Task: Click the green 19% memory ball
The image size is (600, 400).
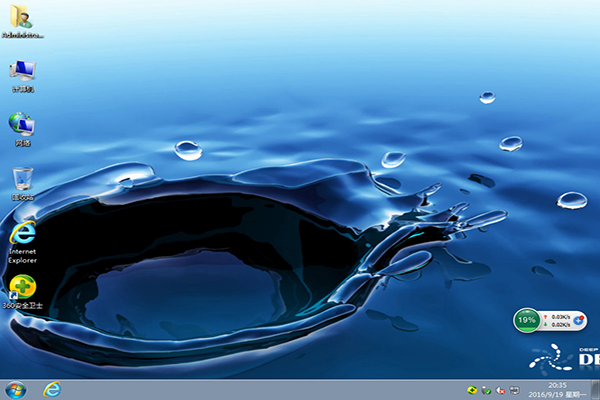Action: coord(527,320)
